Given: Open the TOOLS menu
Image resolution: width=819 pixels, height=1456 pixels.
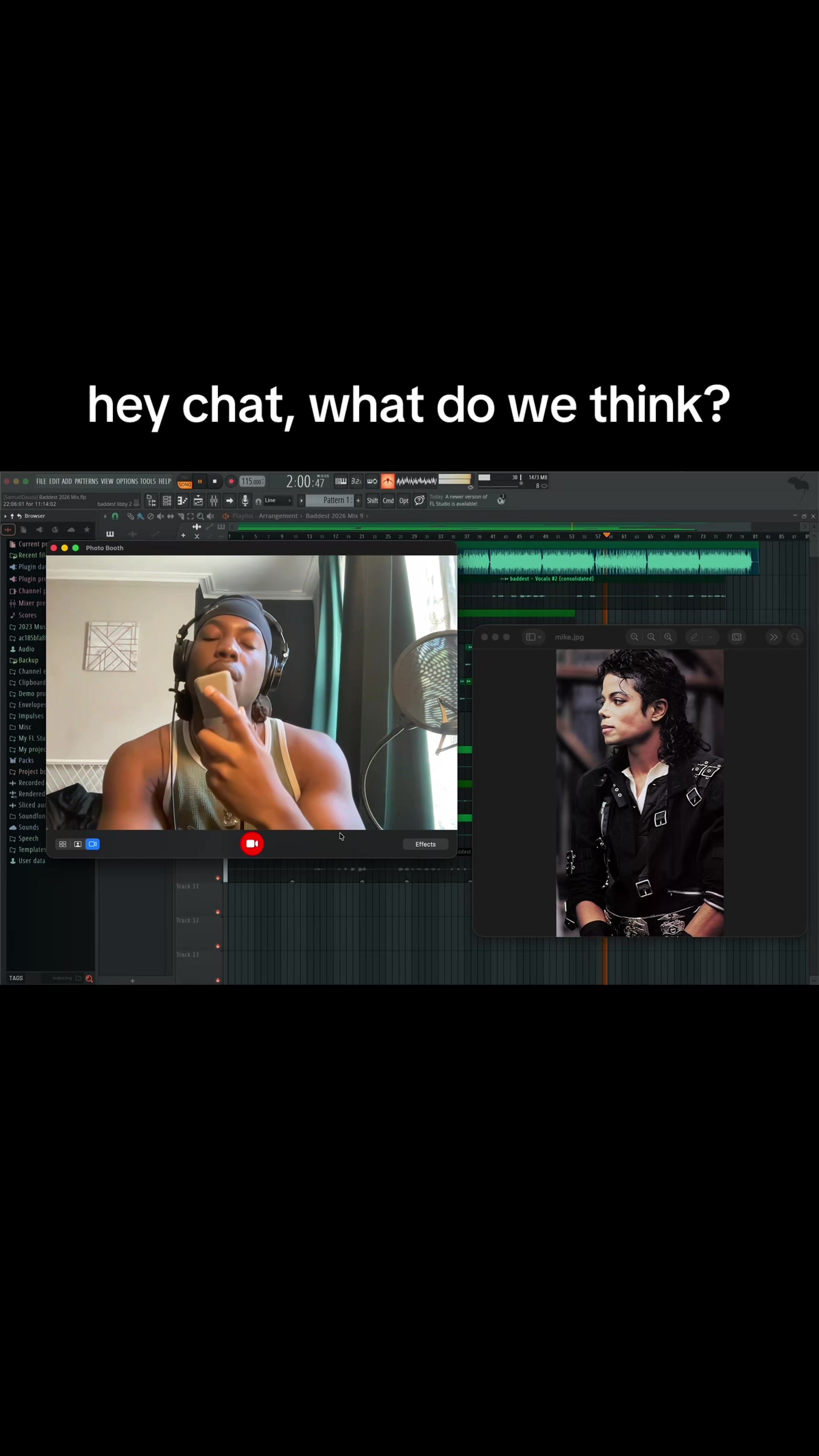Looking at the screenshot, I should (148, 482).
